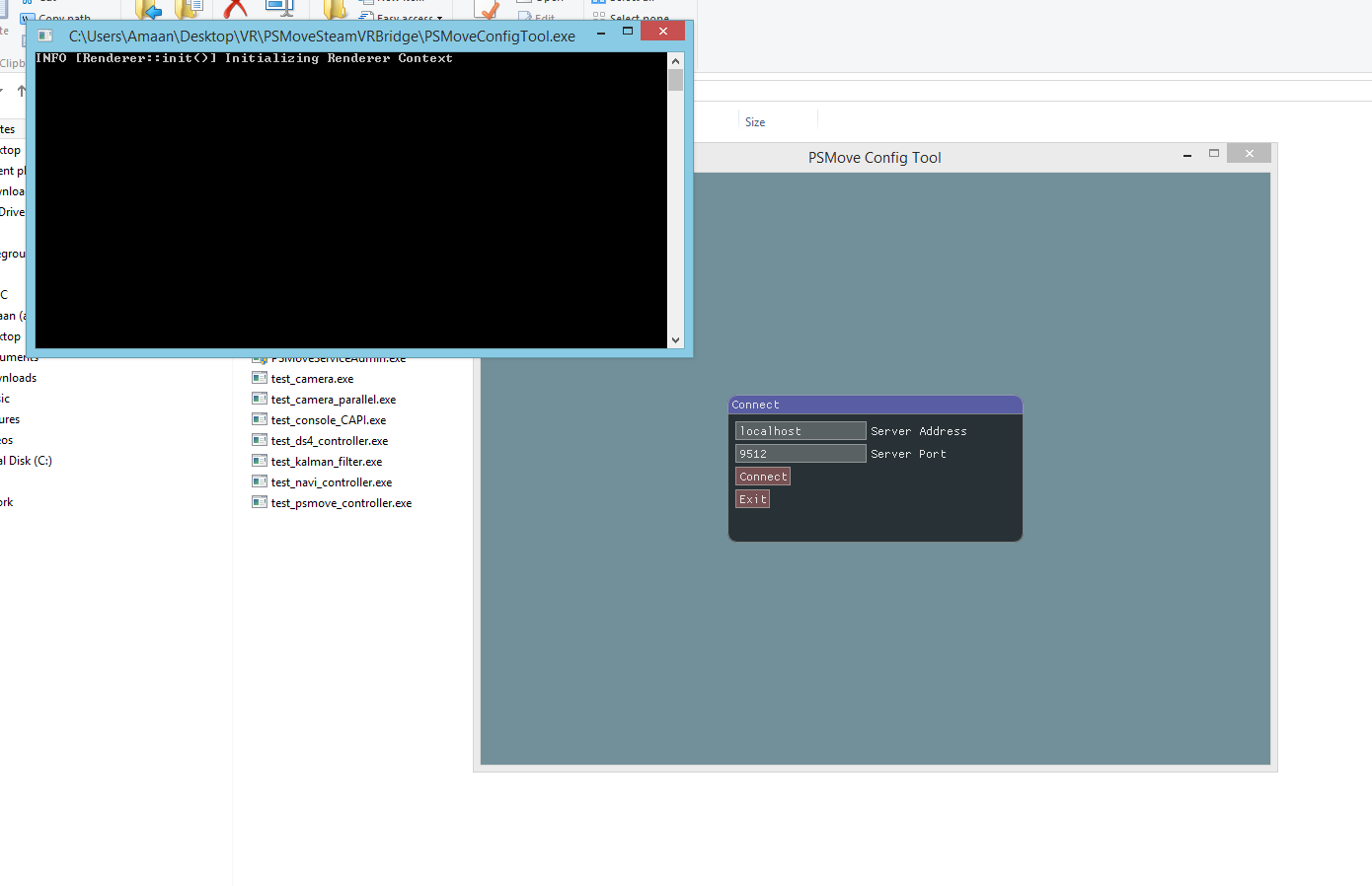The height and width of the screenshot is (886, 1372).
Task: Click the 'Server Address' label
Action: click(x=919, y=431)
